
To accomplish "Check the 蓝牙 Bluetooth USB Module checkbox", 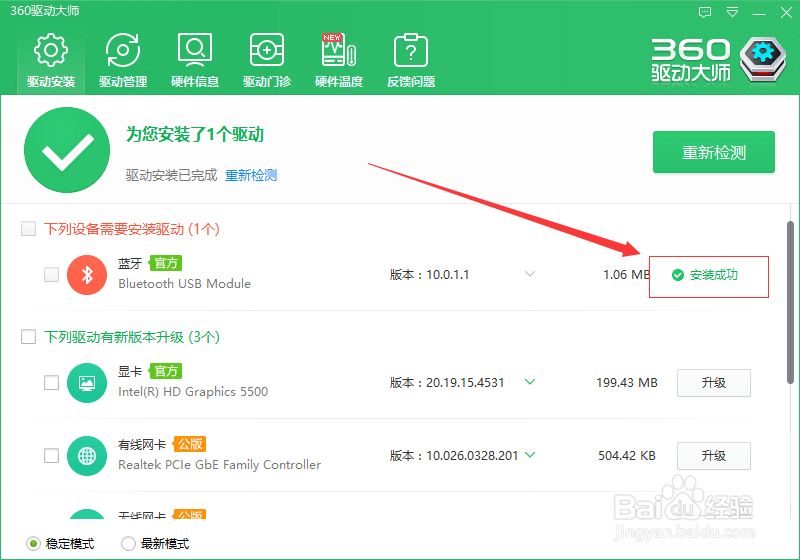I will (x=52, y=274).
